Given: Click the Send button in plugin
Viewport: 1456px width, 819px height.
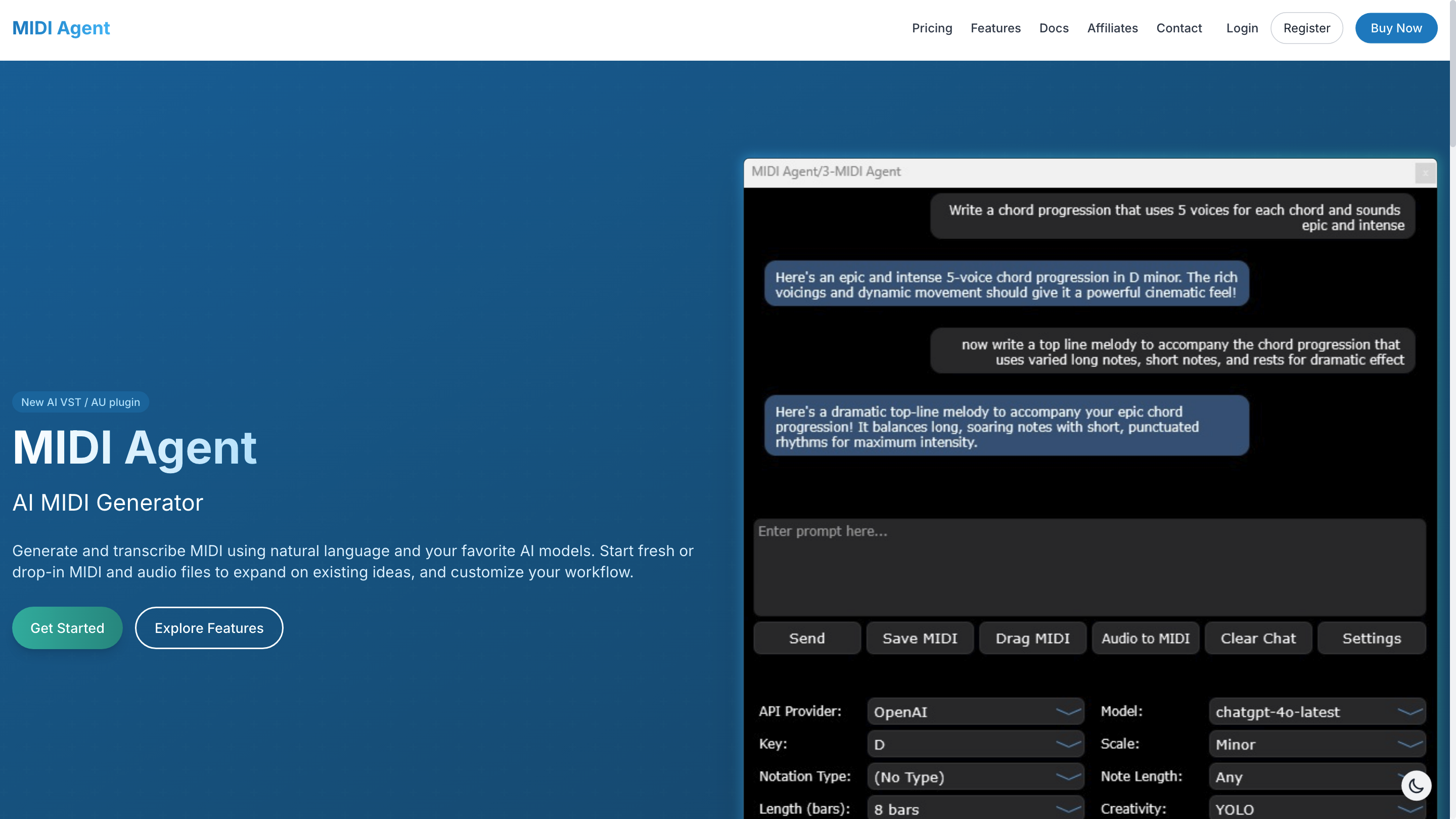Looking at the screenshot, I should (x=806, y=638).
